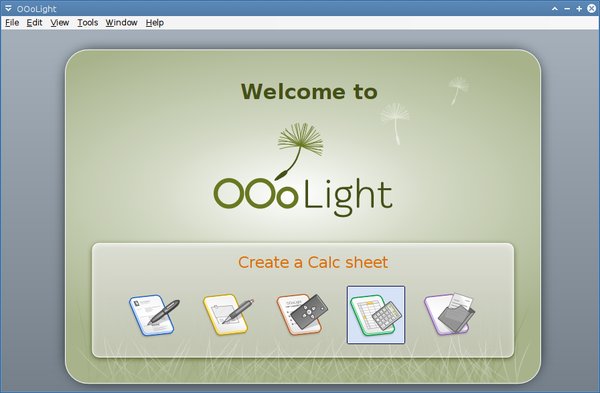Launch the Impress presentation icon

coord(302,315)
